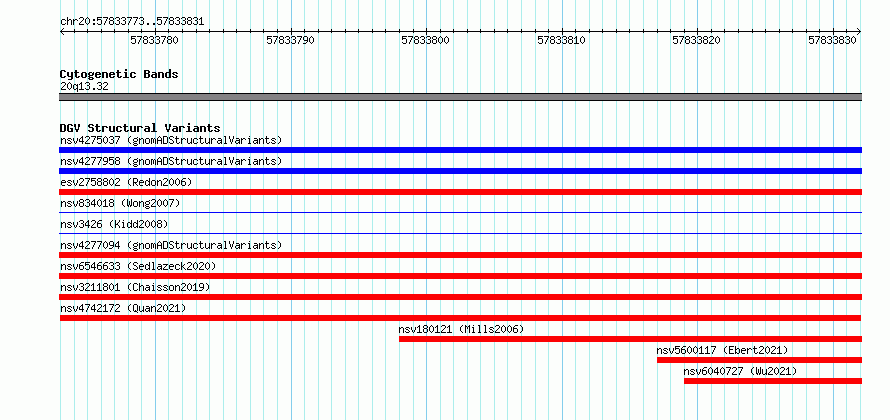Click ruler position 57833780
This screenshot has width=890, height=420.
pyautogui.click(x=154, y=40)
